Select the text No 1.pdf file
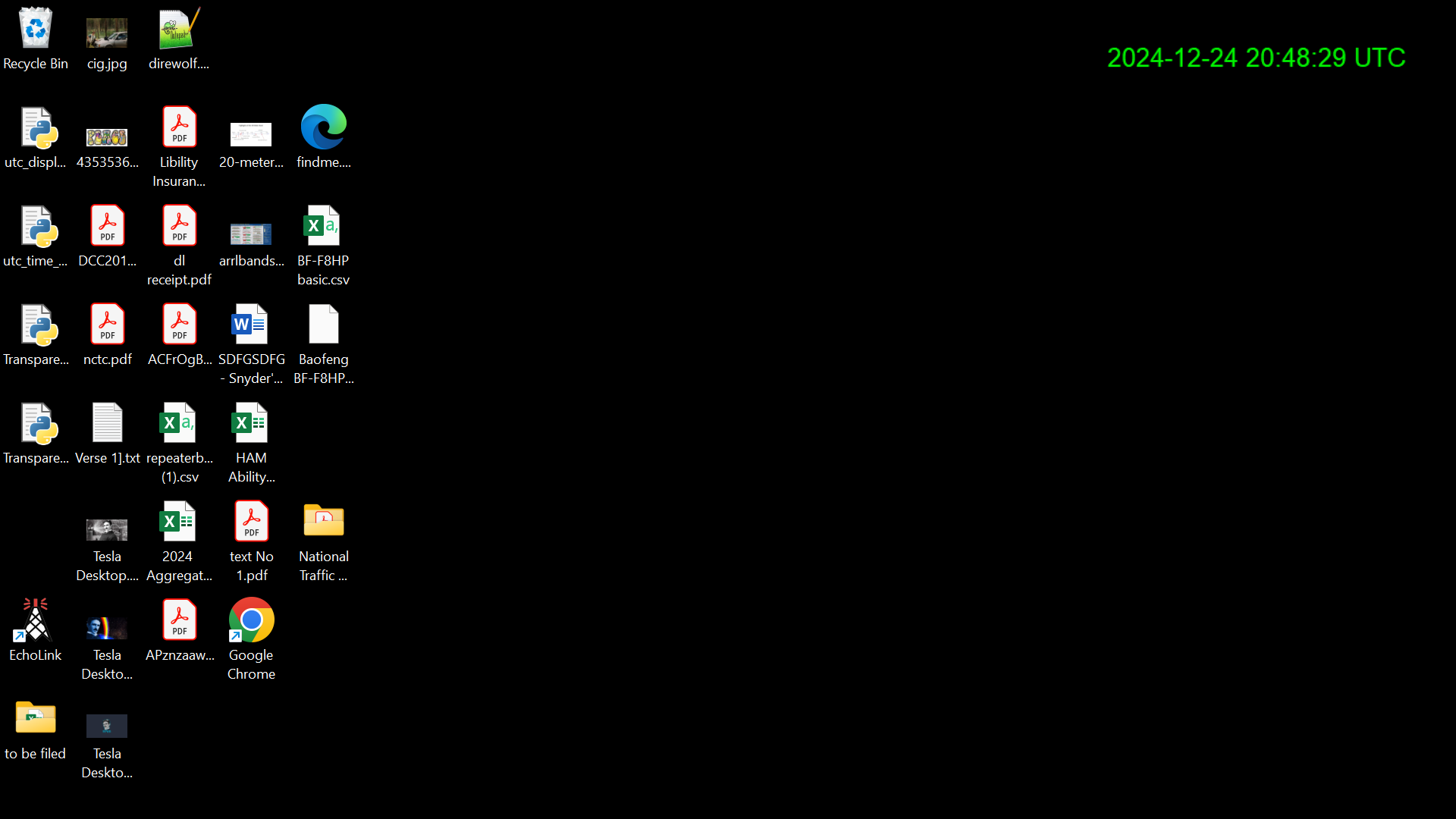 click(251, 541)
